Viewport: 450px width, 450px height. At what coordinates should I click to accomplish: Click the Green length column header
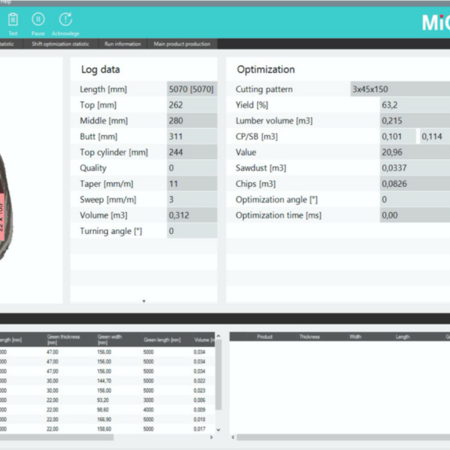[162, 340]
